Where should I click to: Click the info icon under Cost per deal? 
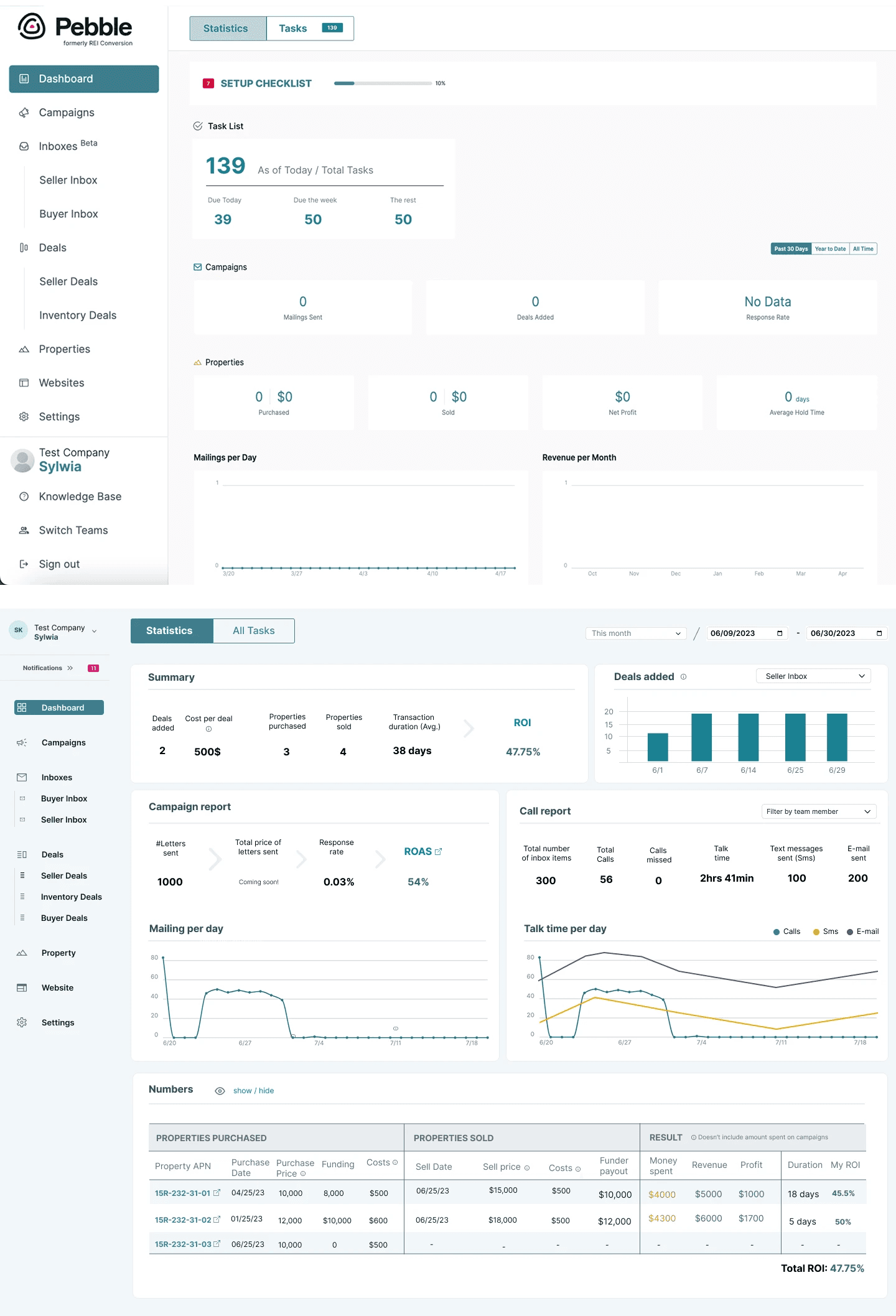(208, 729)
